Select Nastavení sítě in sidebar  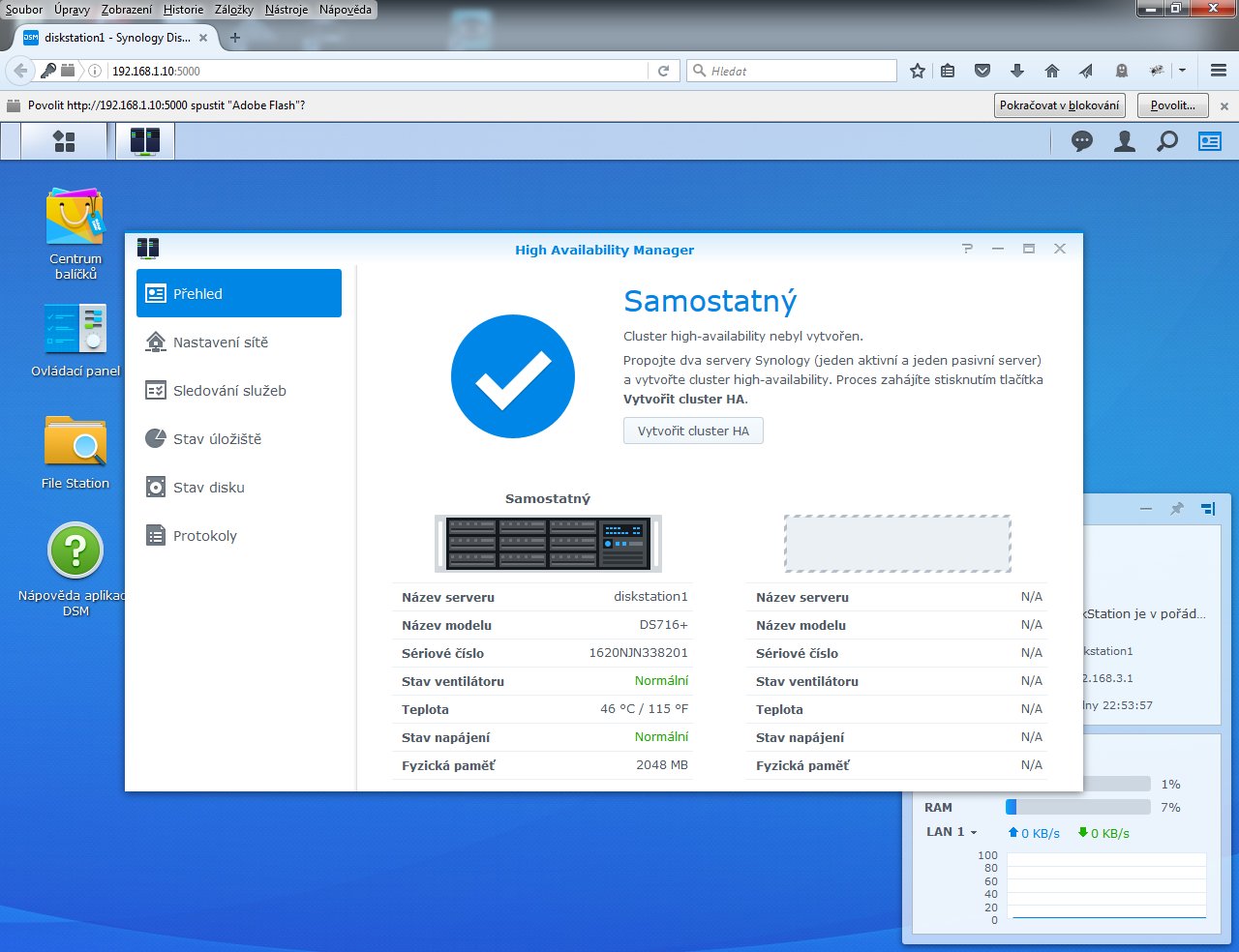221,342
